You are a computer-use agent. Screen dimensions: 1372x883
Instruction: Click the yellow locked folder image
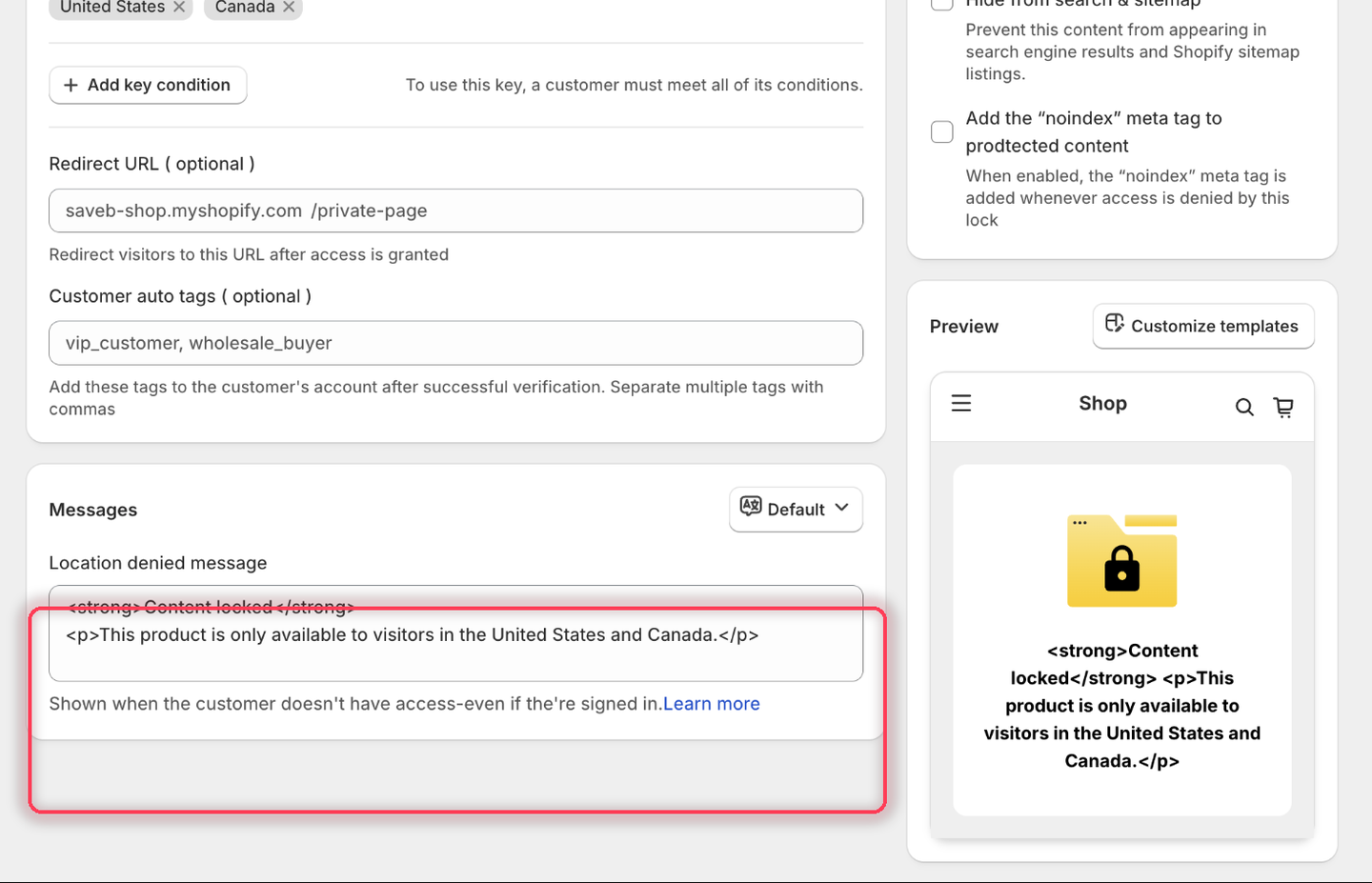pos(1122,561)
